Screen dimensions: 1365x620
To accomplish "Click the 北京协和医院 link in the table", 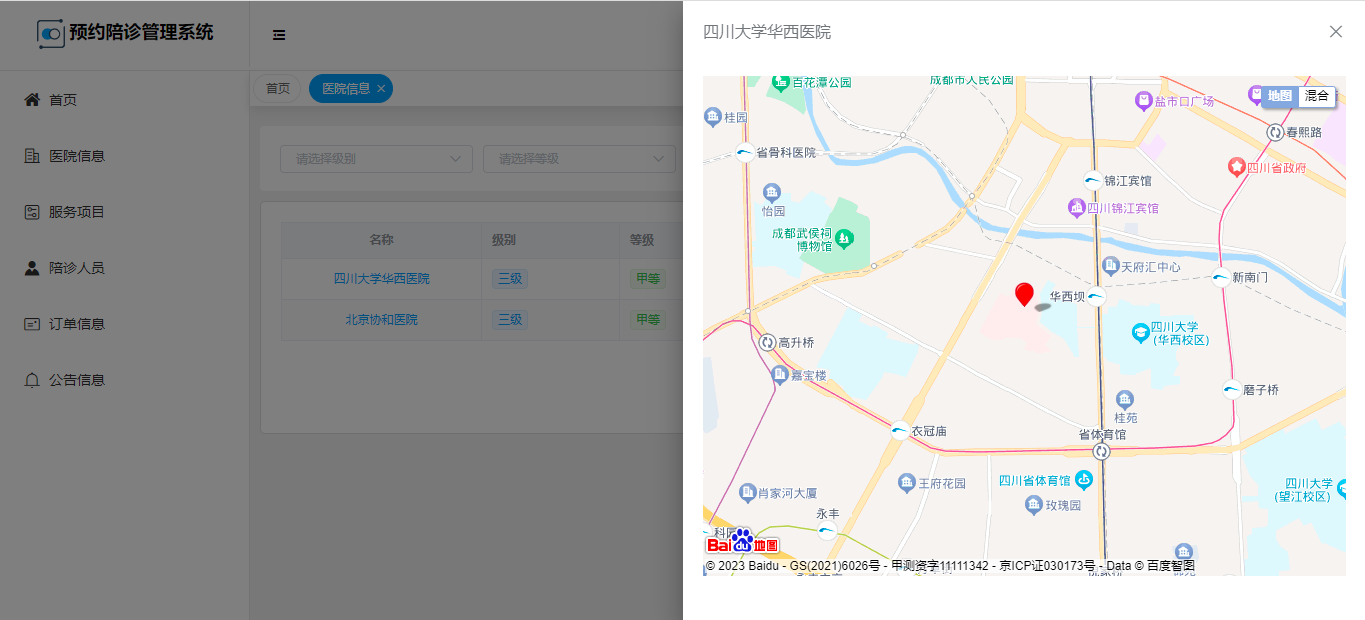I will (382, 320).
